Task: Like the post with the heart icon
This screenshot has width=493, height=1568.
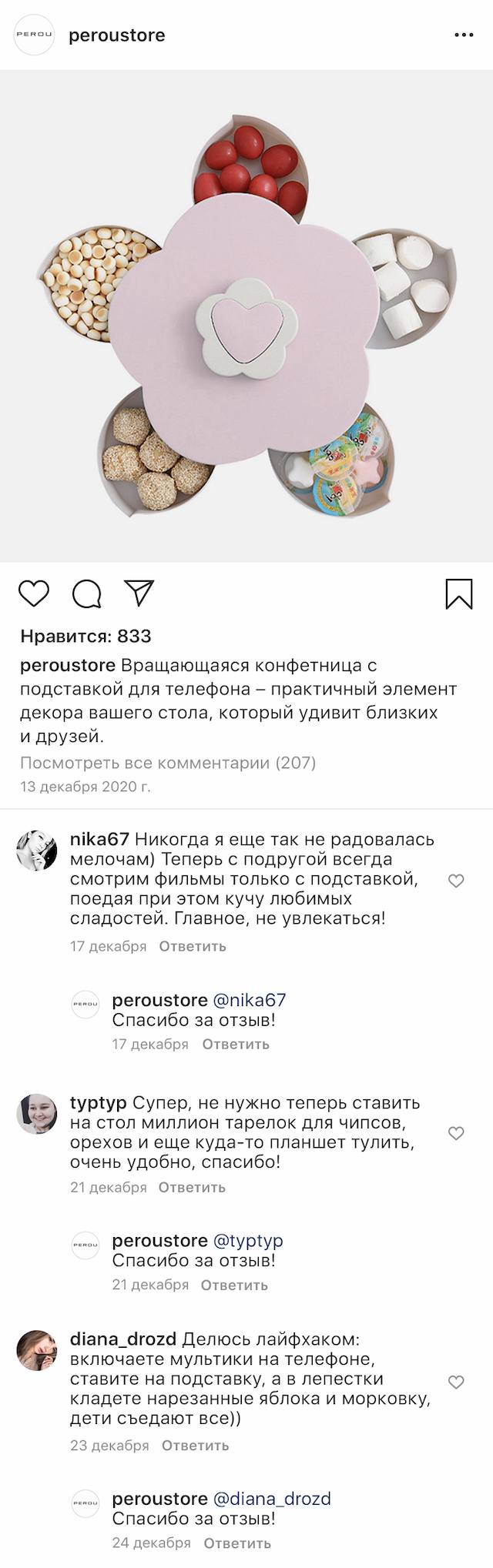Action: [34, 593]
